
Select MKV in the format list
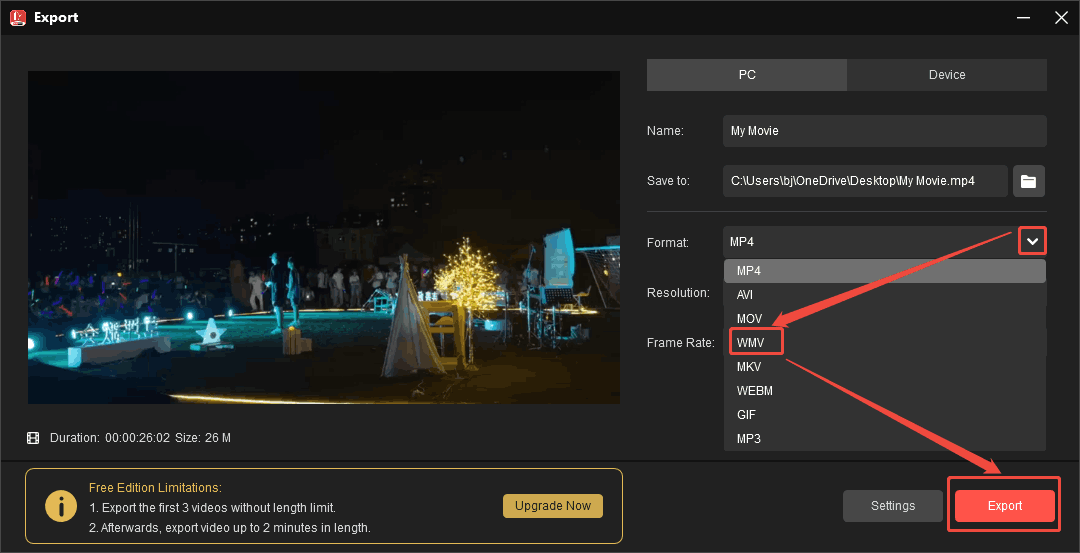pyautogui.click(x=749, y=367)
